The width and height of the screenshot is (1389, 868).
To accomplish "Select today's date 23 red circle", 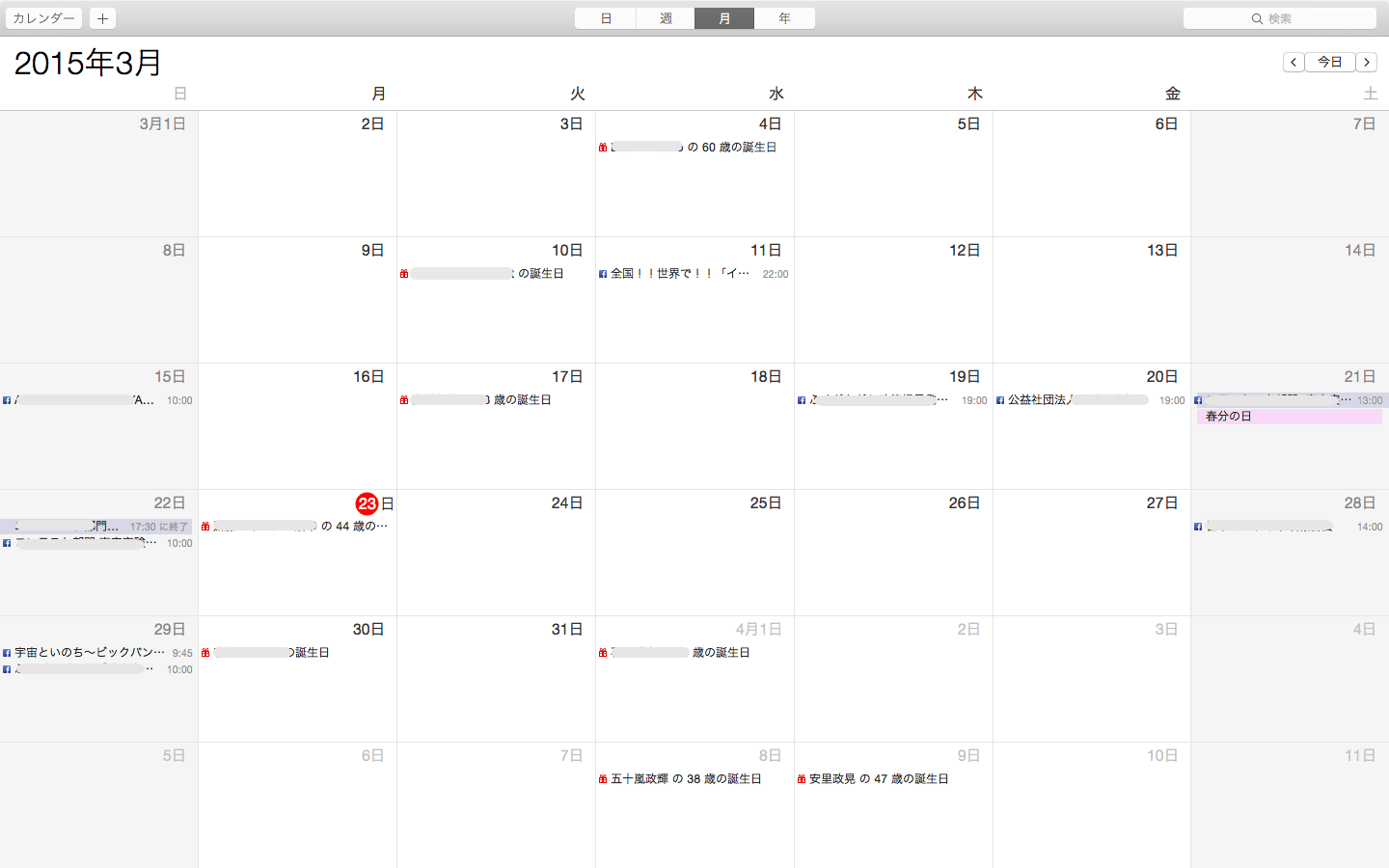I will click(367, 503).
